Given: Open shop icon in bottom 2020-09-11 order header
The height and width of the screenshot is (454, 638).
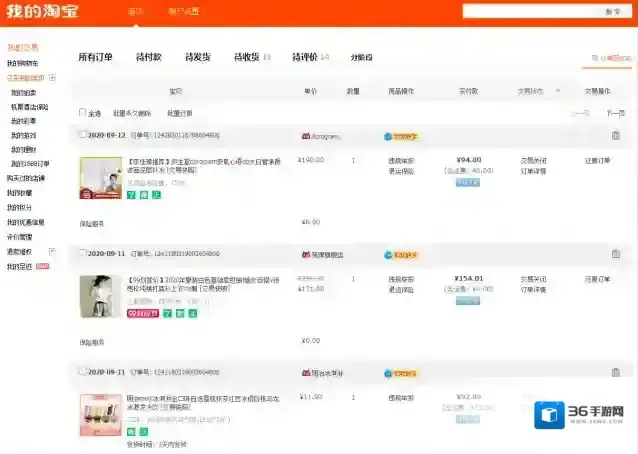Looking at the screenshot, I should click(x=306, y=373).
